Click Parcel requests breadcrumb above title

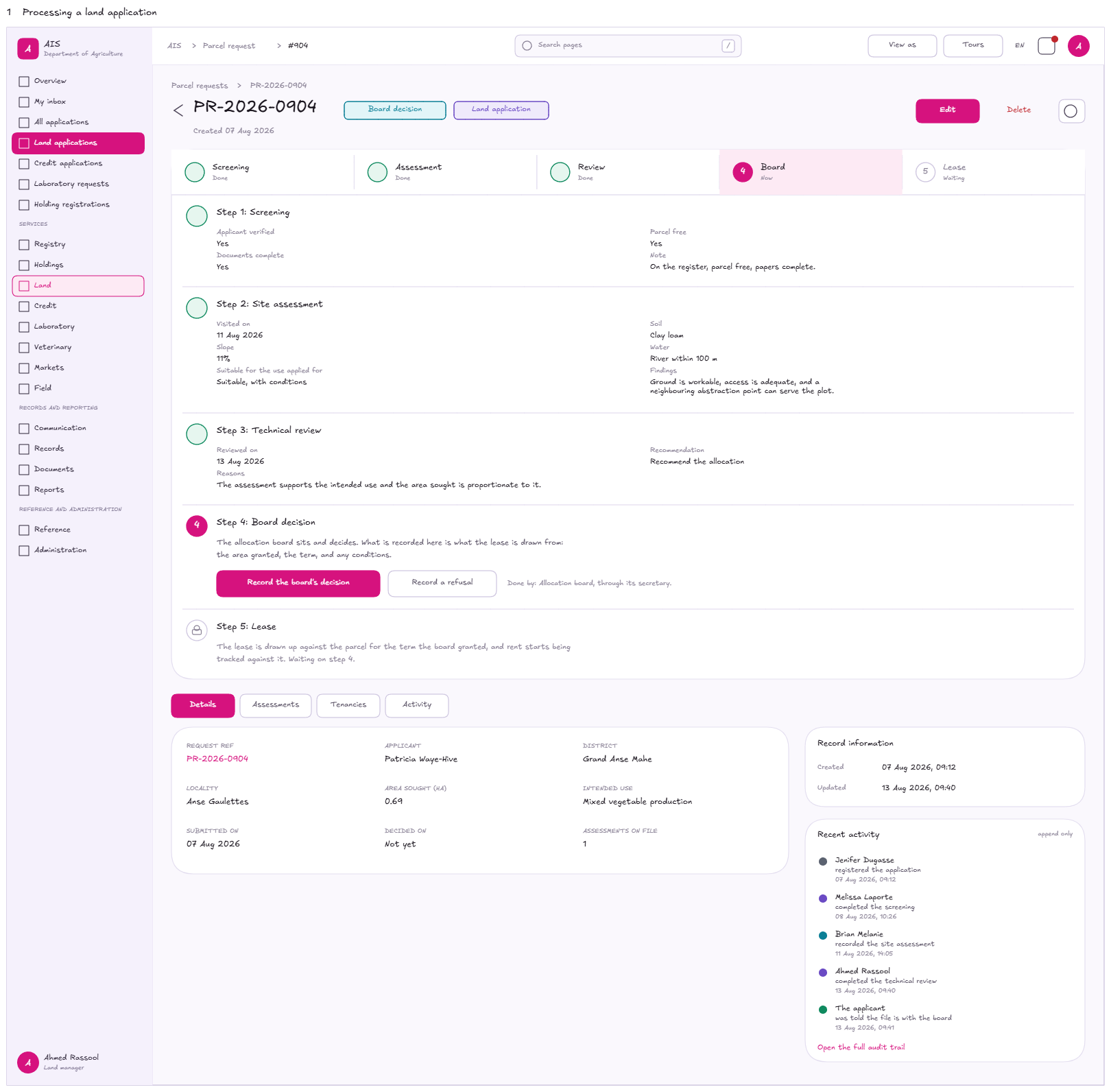coord(200,86)
